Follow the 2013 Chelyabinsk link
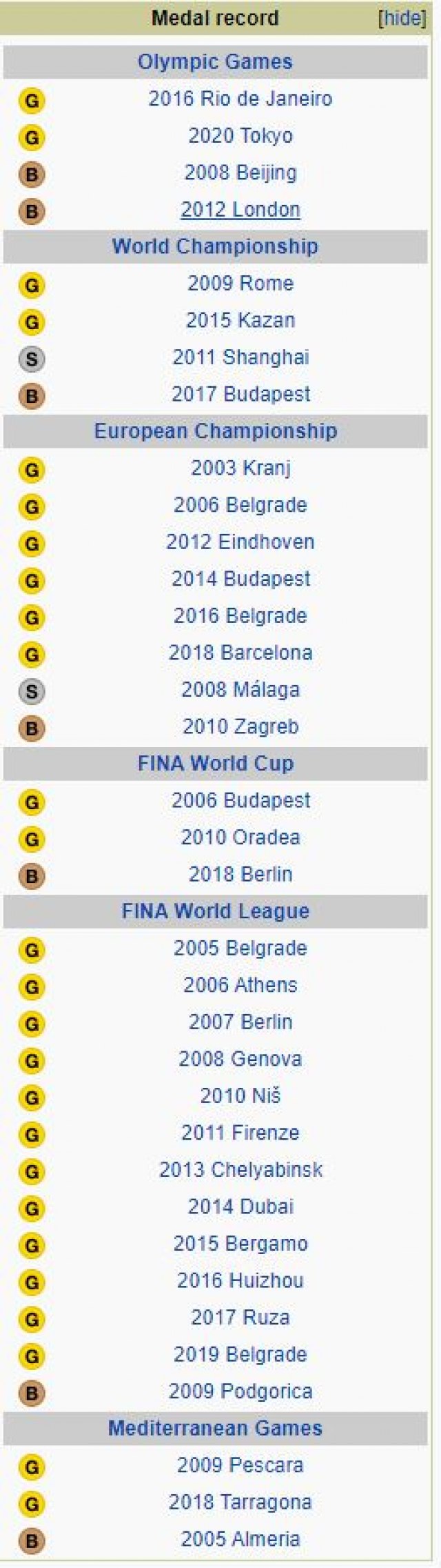Screen dimensions: 441x1568 pyautogui.click(x=240, y=1169)
